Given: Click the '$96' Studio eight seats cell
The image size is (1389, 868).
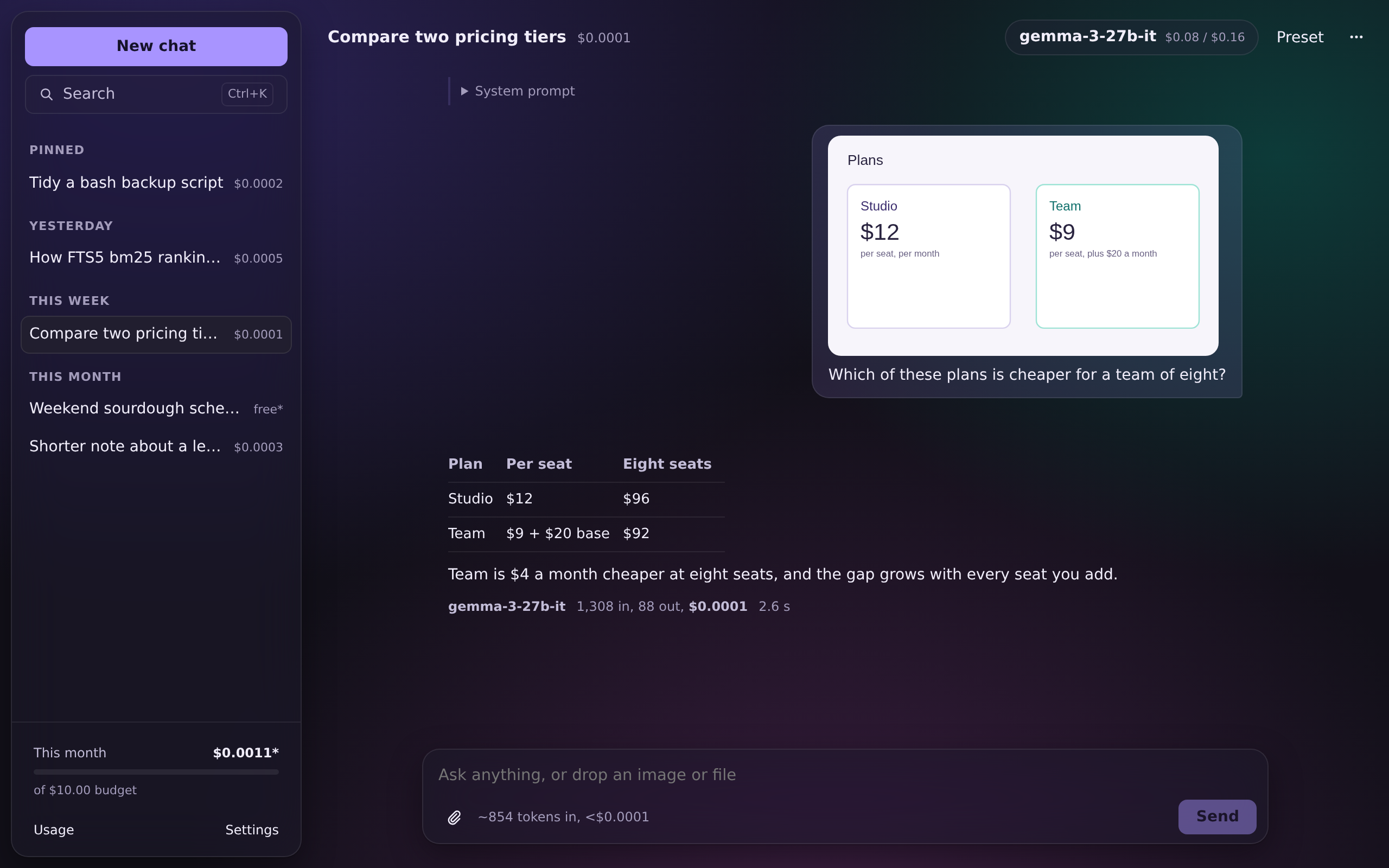Looking at the screenshot, I should tap(636, 499).
